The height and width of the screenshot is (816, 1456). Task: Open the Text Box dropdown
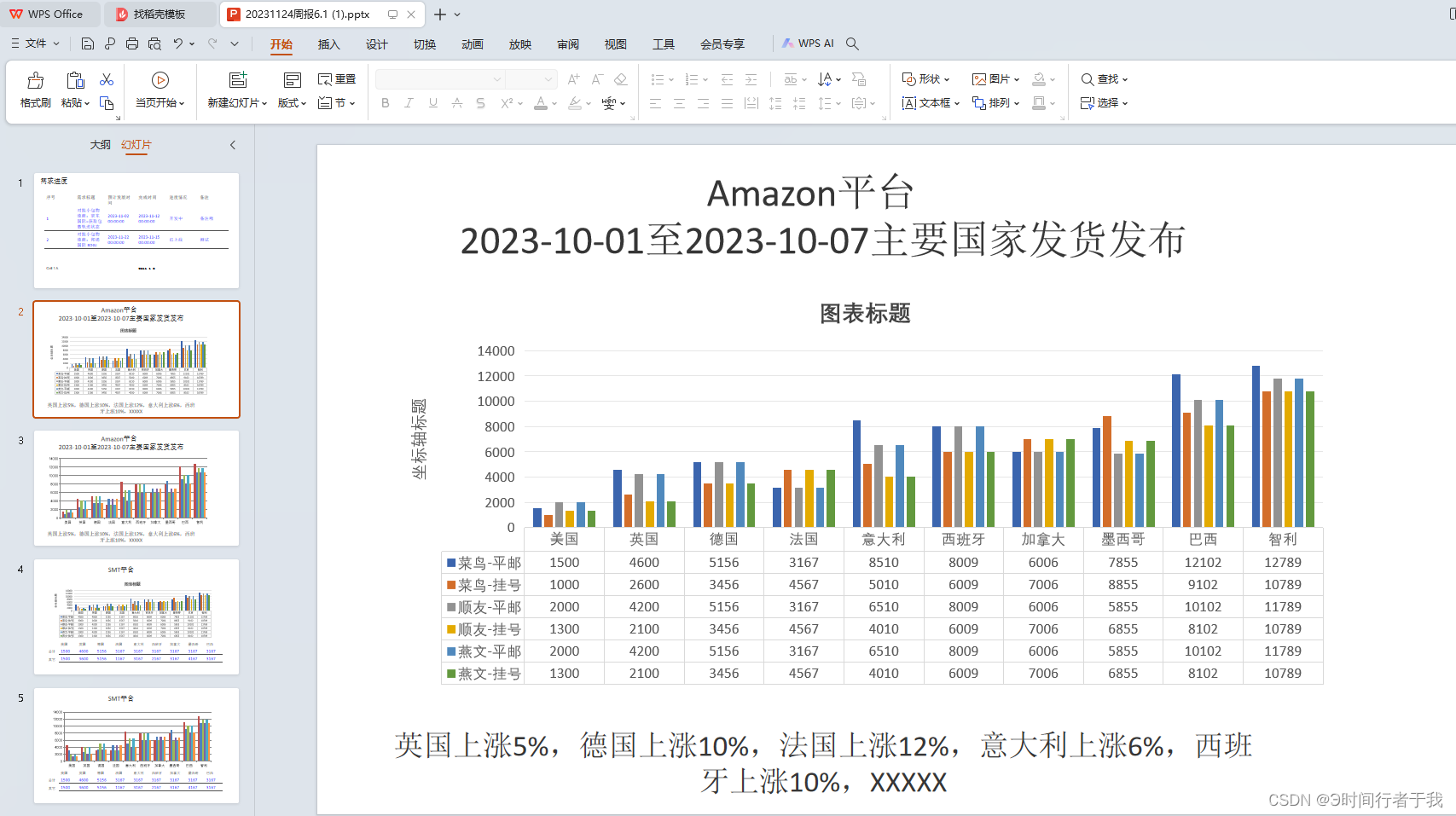[931, 103]
